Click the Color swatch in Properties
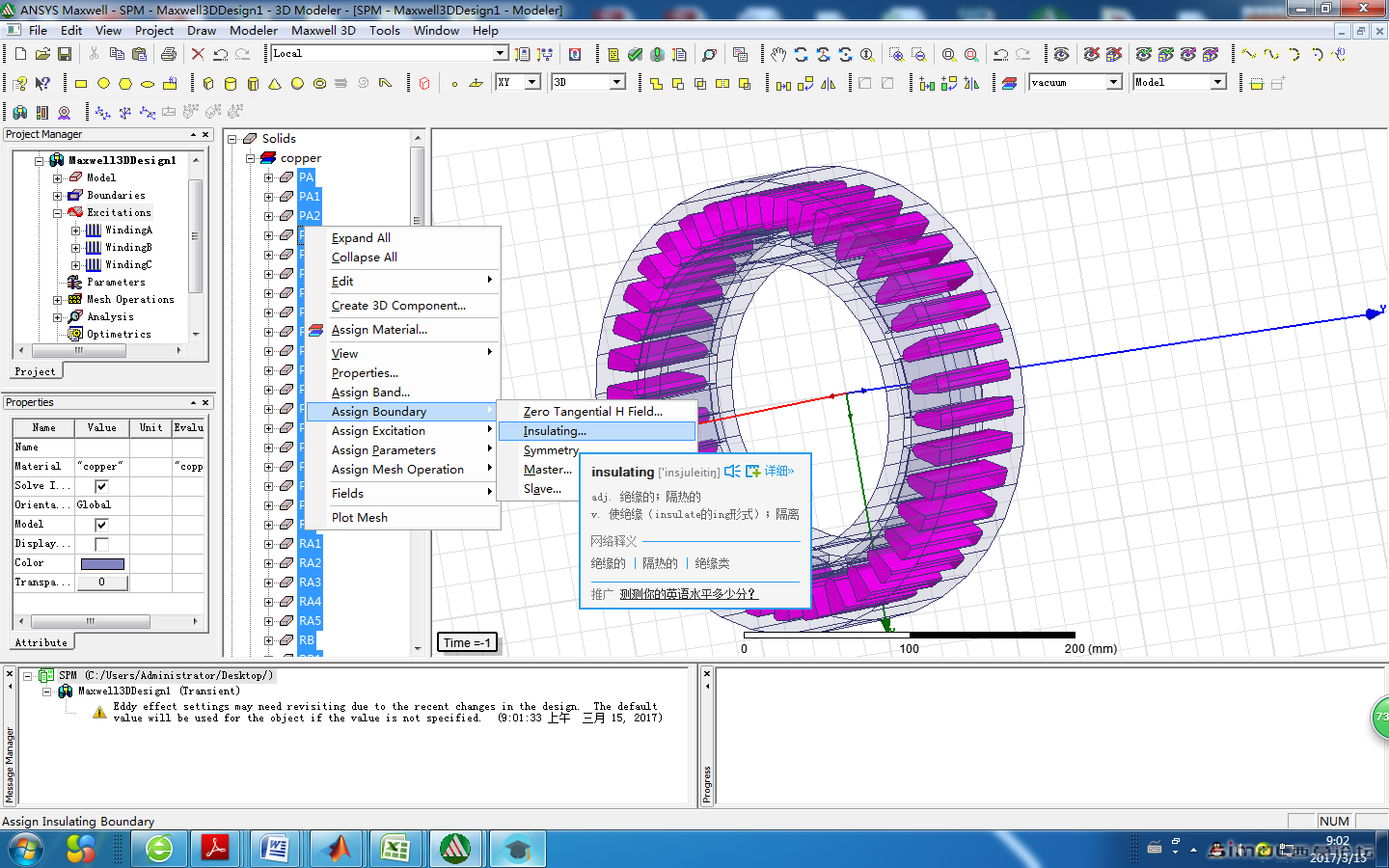 tap(102, 563)
